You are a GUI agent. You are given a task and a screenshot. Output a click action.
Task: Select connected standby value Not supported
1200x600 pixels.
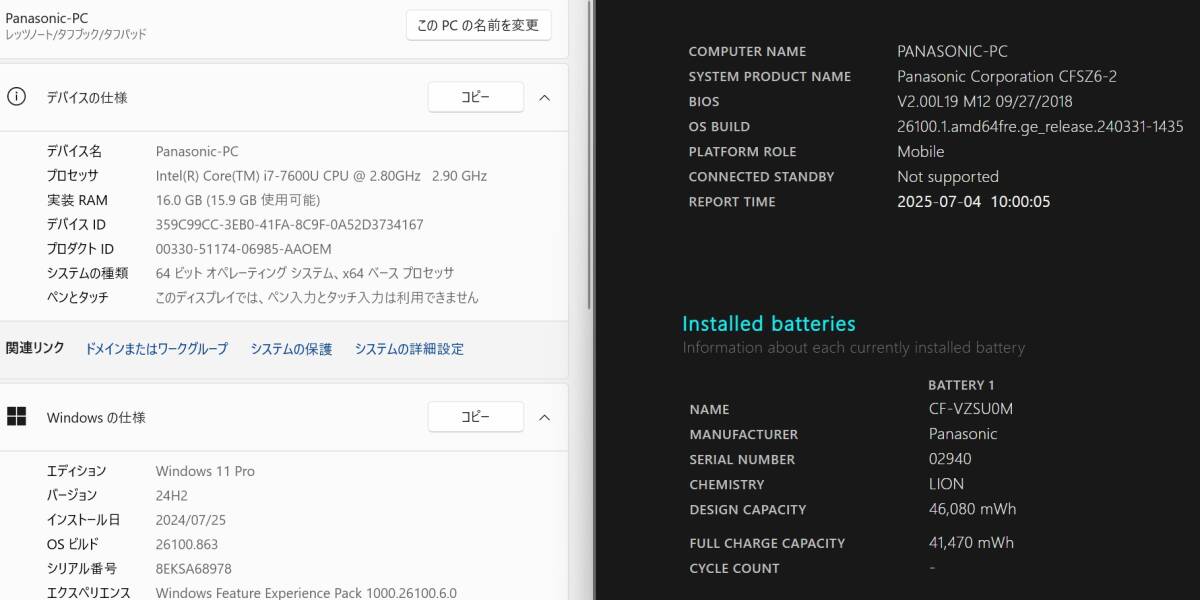click(x=948, y=176)
